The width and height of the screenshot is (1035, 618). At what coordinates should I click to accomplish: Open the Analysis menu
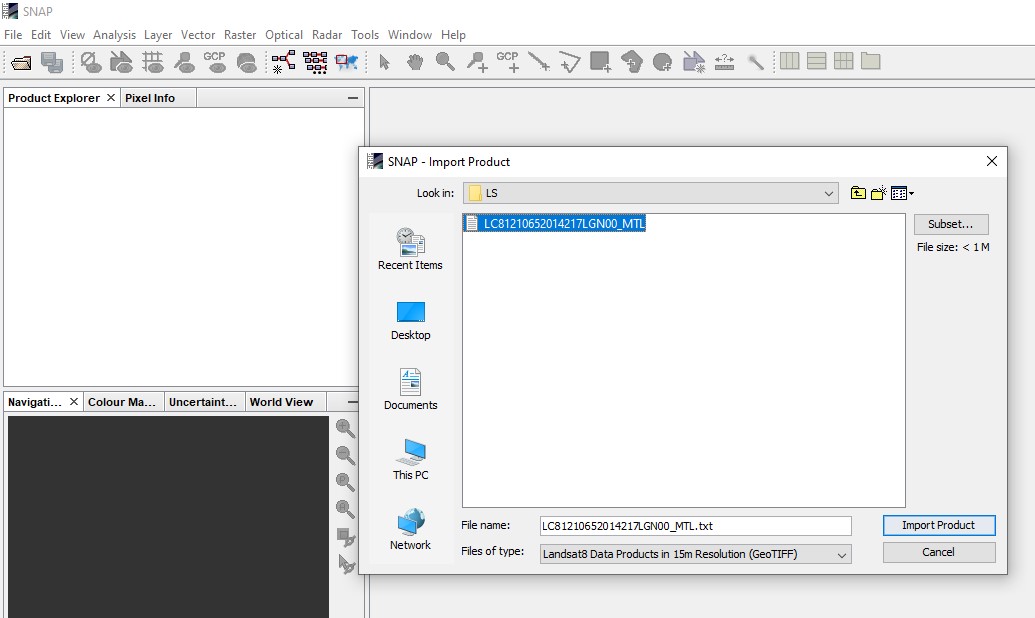(x=114, y=35)
